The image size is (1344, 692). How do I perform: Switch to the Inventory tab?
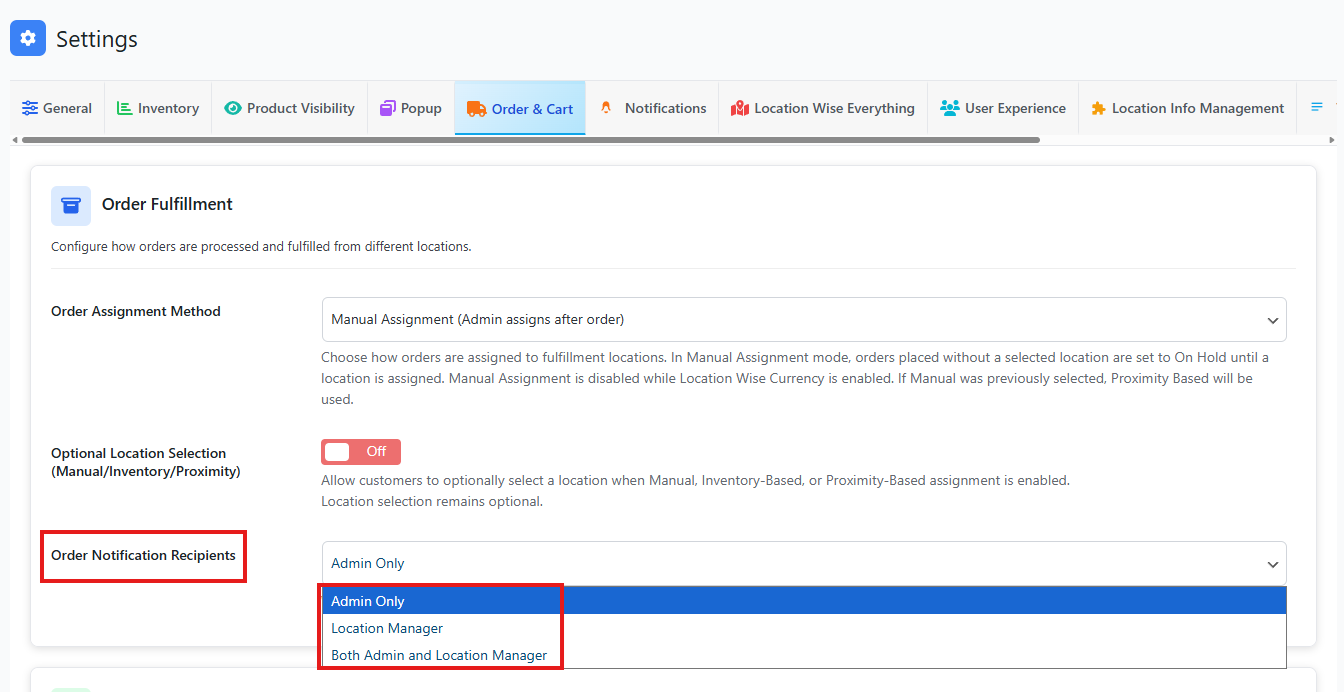click(158, 108)
